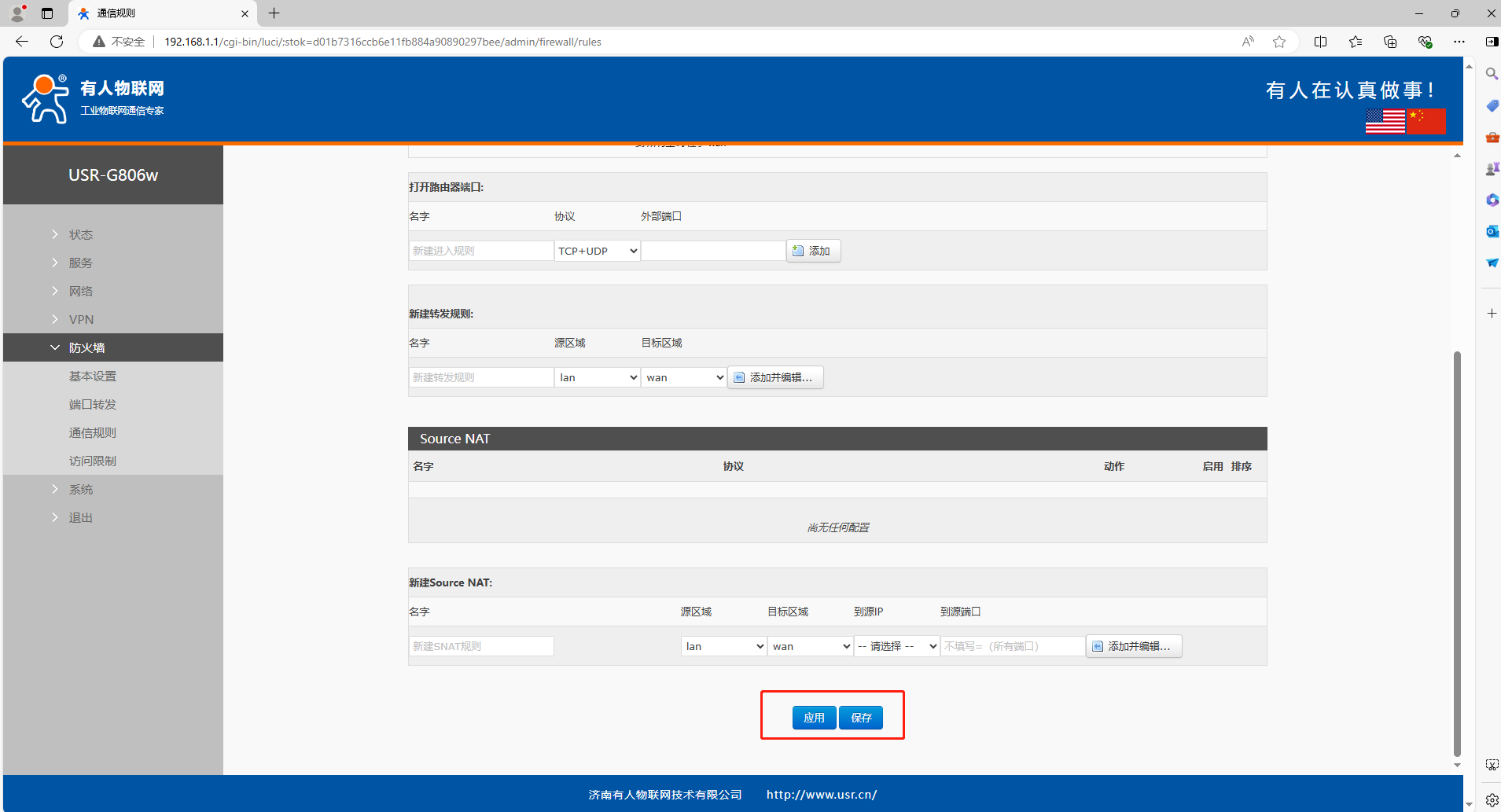Click the China flag language icon

pyautogui.click(x=1426, y=122)
